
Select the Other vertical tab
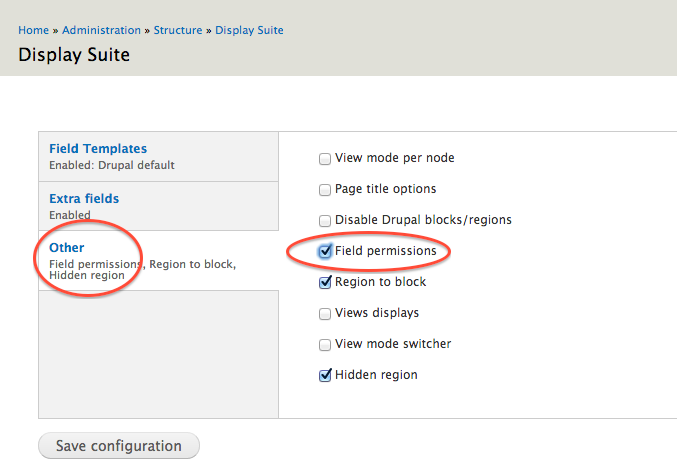coord(67,247)
